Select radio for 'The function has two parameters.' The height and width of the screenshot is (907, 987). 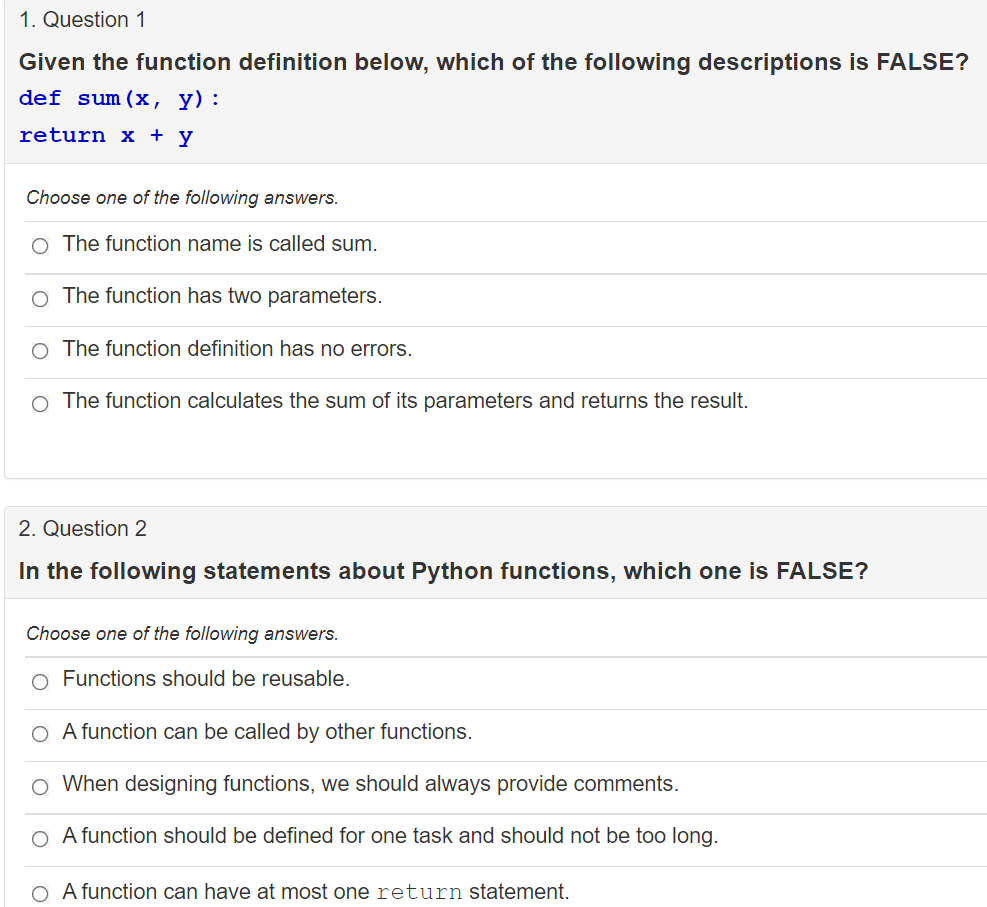pyautogui.click(x=40, y=298)
